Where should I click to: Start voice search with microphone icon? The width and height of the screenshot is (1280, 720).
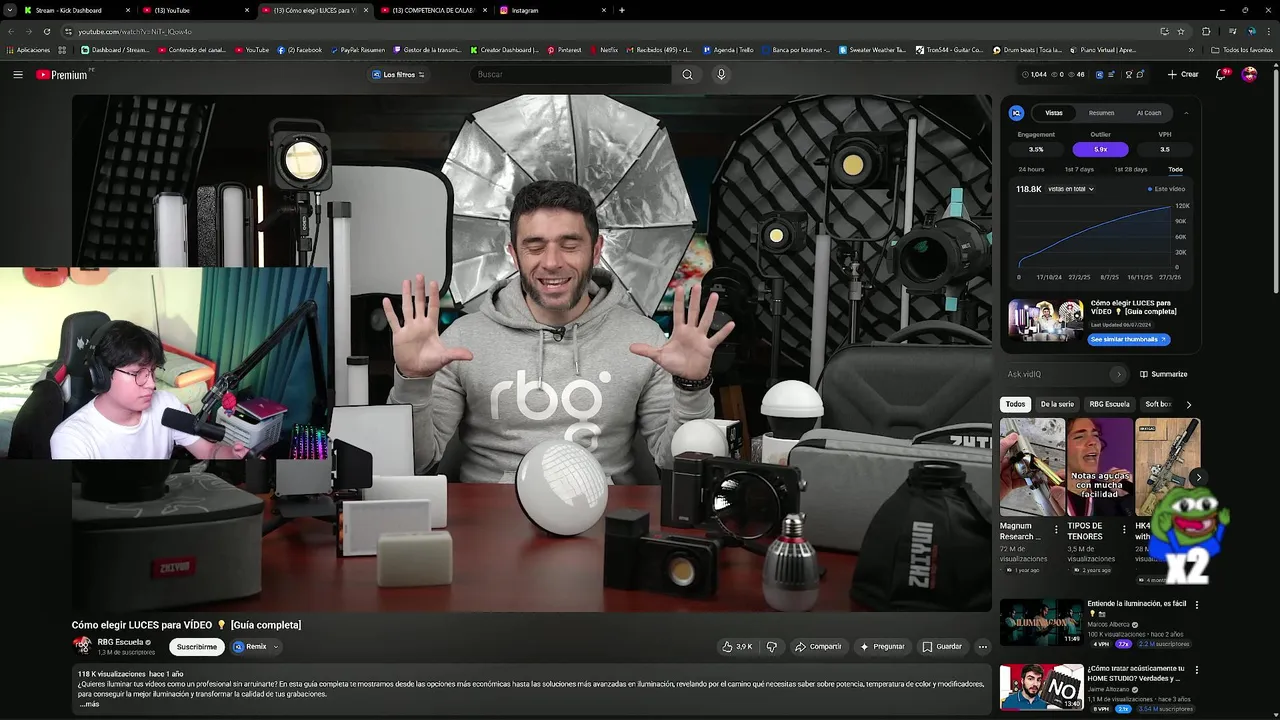721,74
